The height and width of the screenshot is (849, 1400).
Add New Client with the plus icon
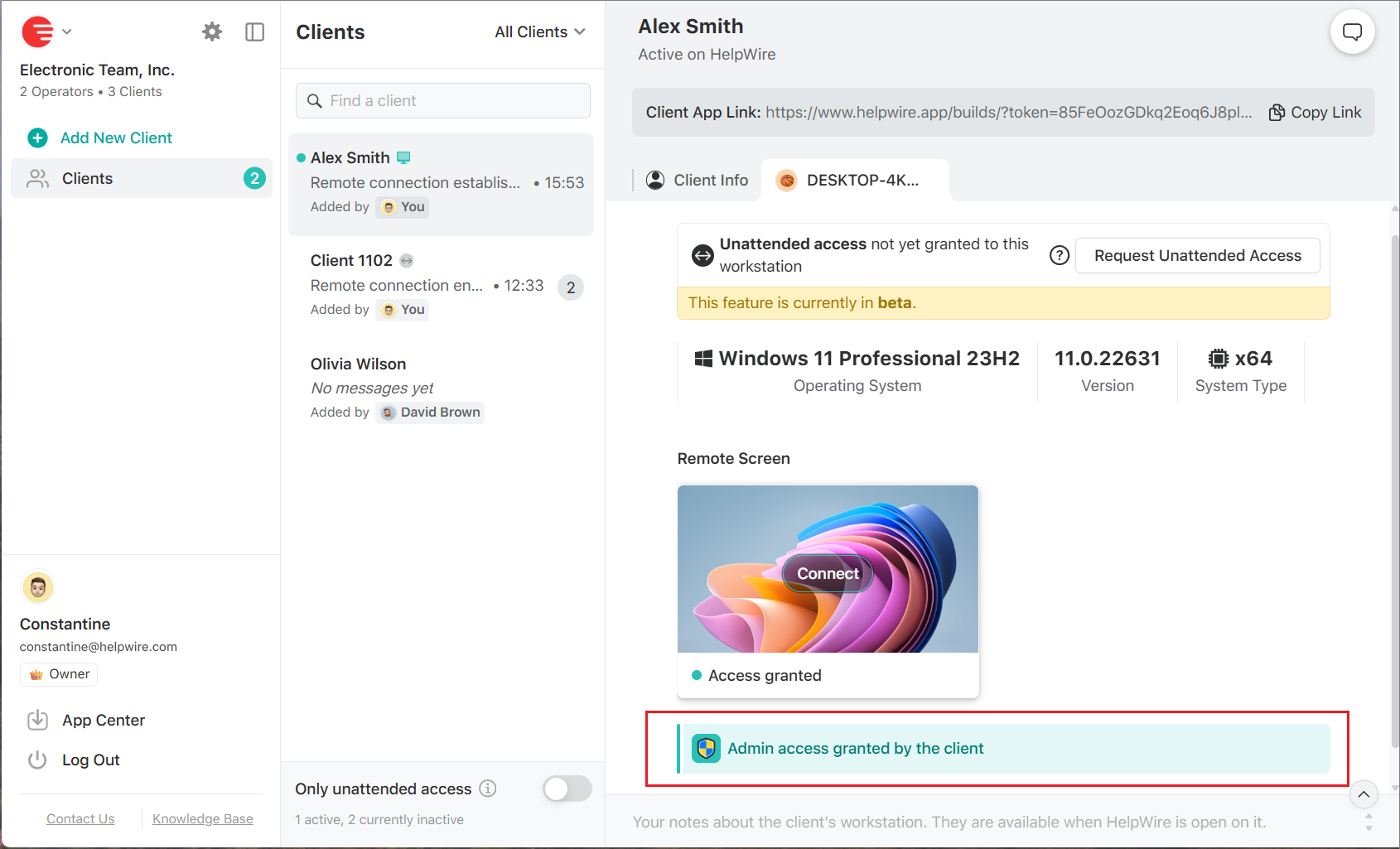point(38,137)
